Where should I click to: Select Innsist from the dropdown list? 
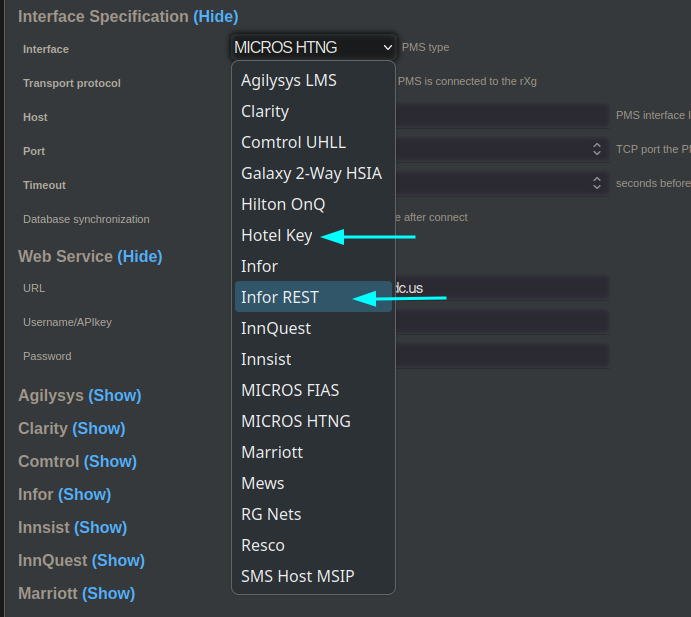(x=313, y=359)
